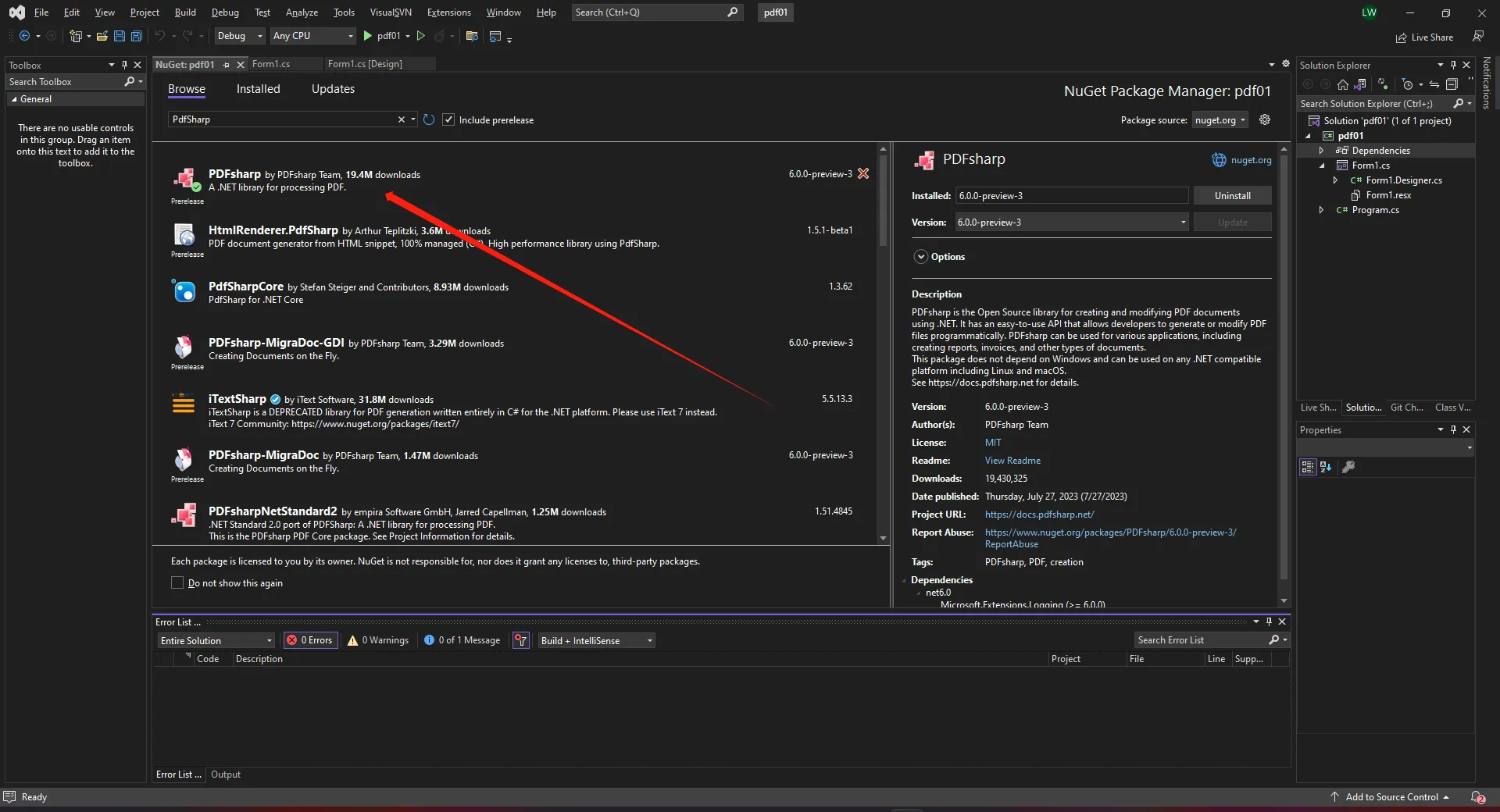Switch to the Installed tab

[259, 89]
